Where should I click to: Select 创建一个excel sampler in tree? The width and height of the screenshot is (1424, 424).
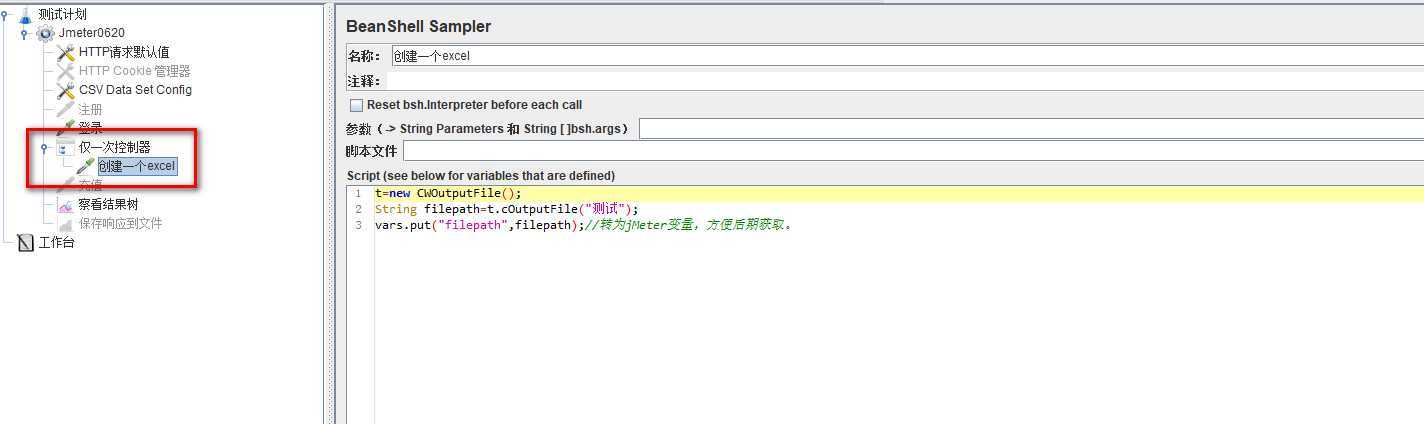(x=137, y=166)
